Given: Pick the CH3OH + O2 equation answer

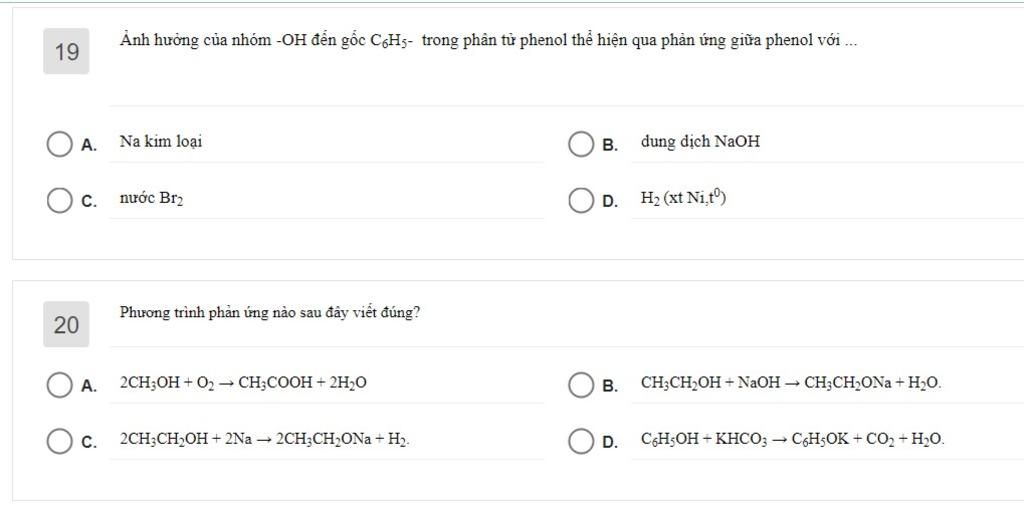Looking at the screenshot, I should click(243, 382).
